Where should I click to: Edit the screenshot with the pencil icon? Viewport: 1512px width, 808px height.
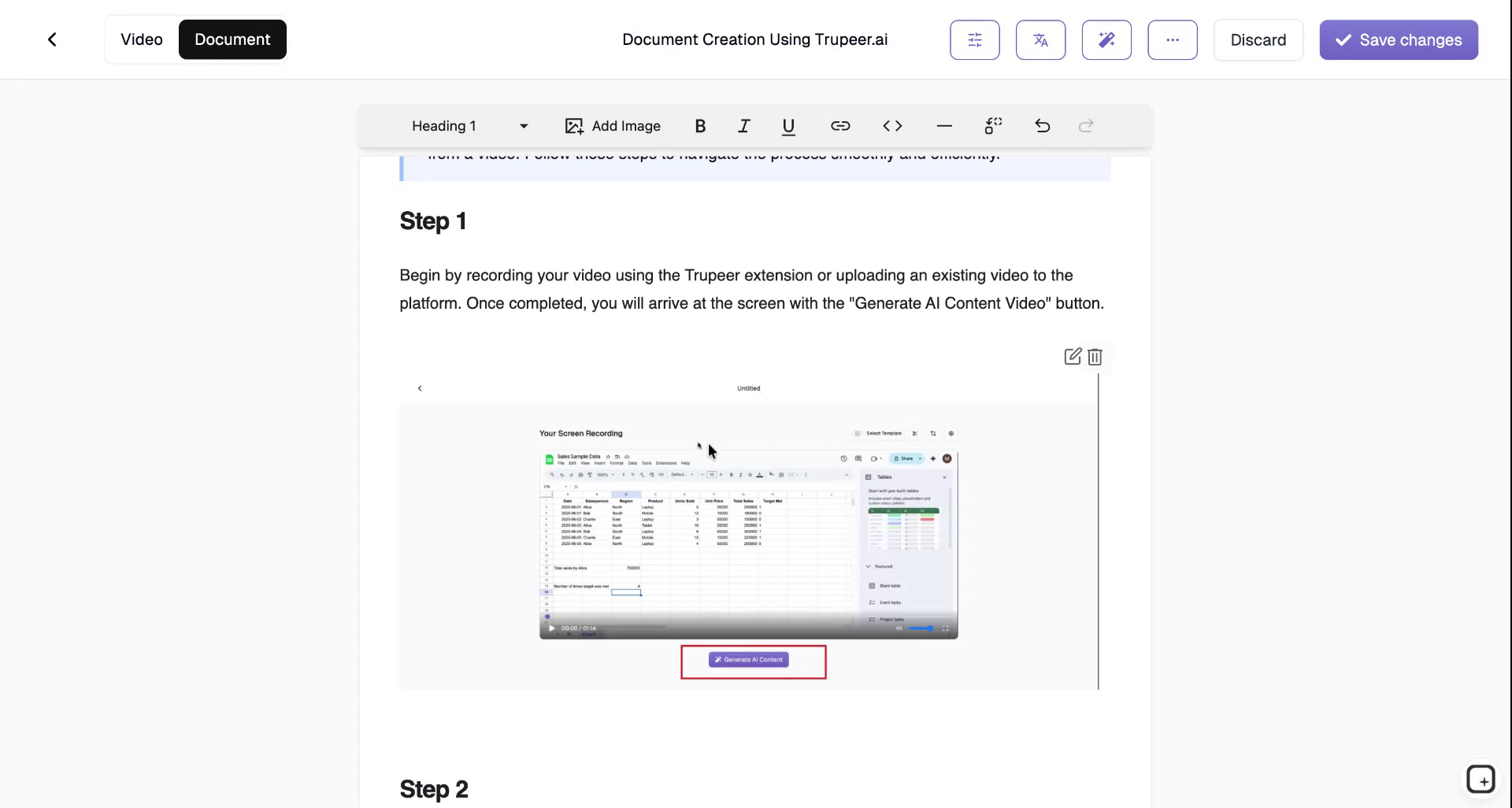coord(1071,357)
